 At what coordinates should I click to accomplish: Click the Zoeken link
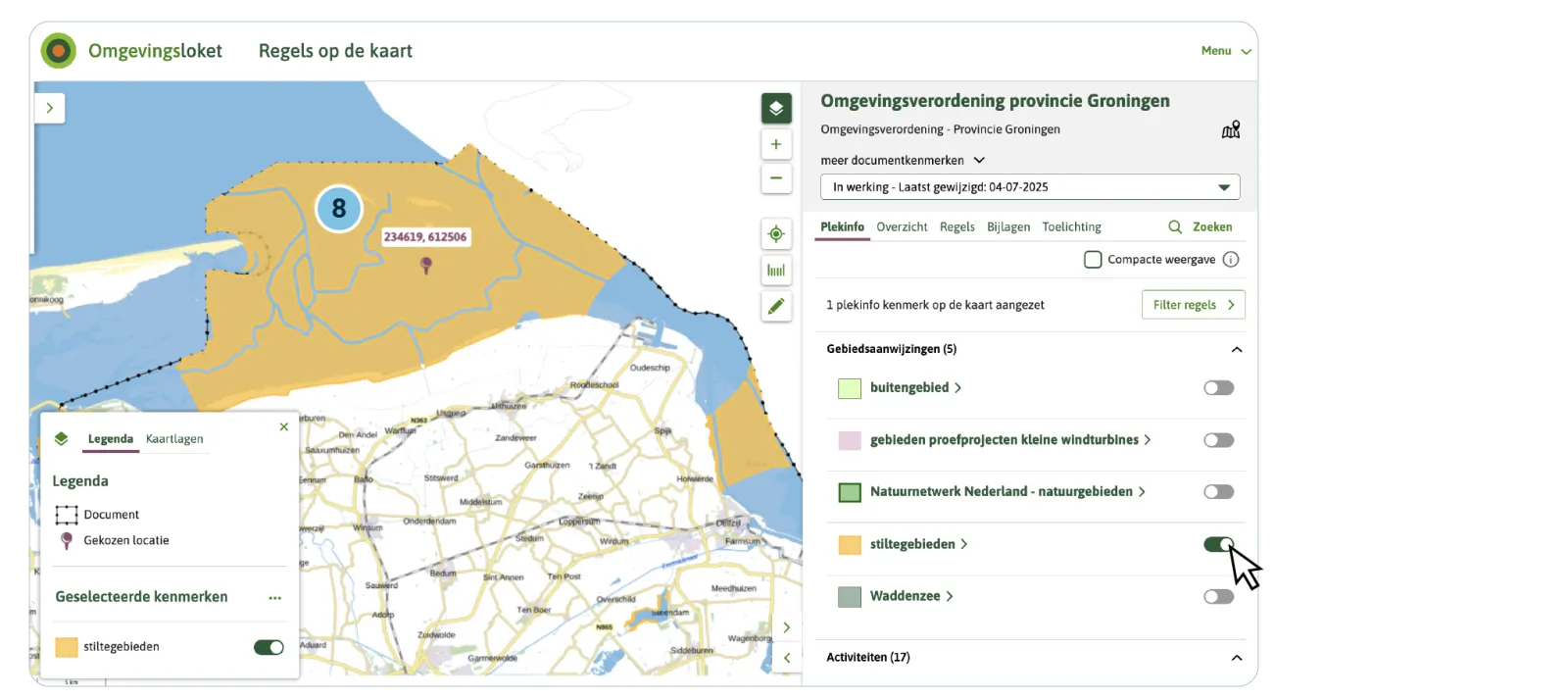1212,226
